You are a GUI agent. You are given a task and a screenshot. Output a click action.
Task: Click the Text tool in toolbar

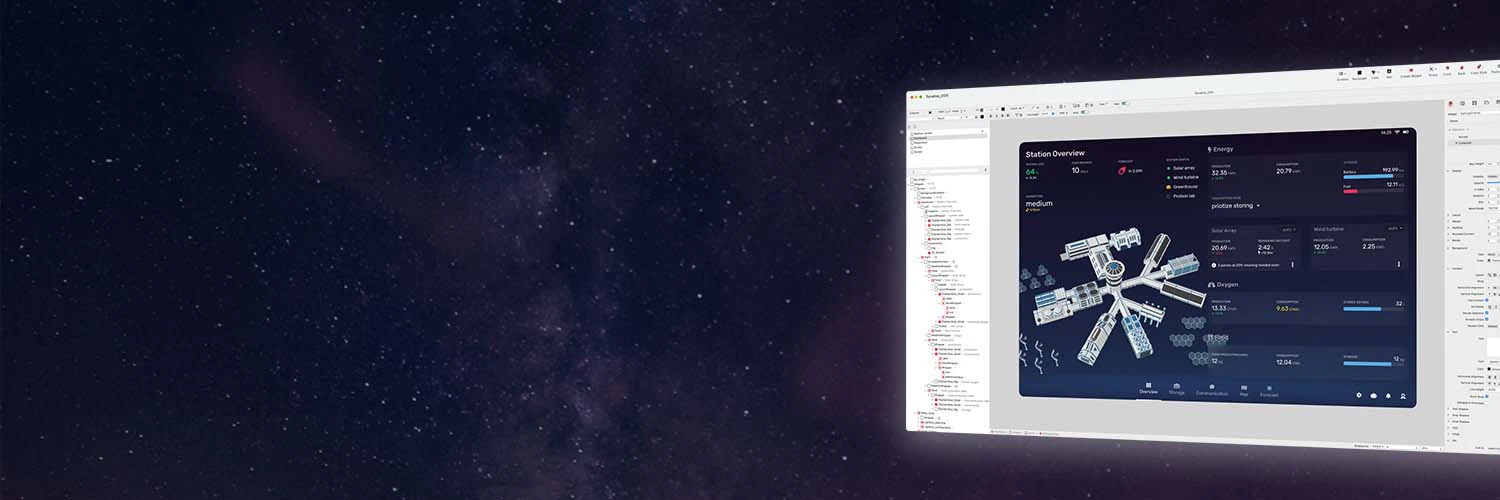click(x=1389, y=73)
